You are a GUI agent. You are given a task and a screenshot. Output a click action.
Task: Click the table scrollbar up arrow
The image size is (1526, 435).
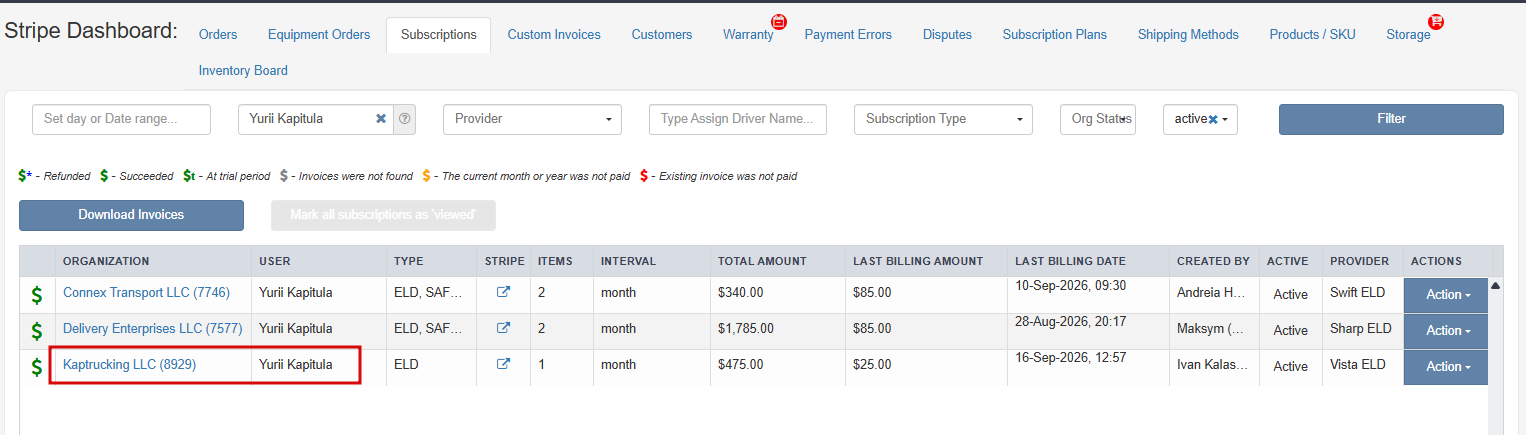point(1496,286)
